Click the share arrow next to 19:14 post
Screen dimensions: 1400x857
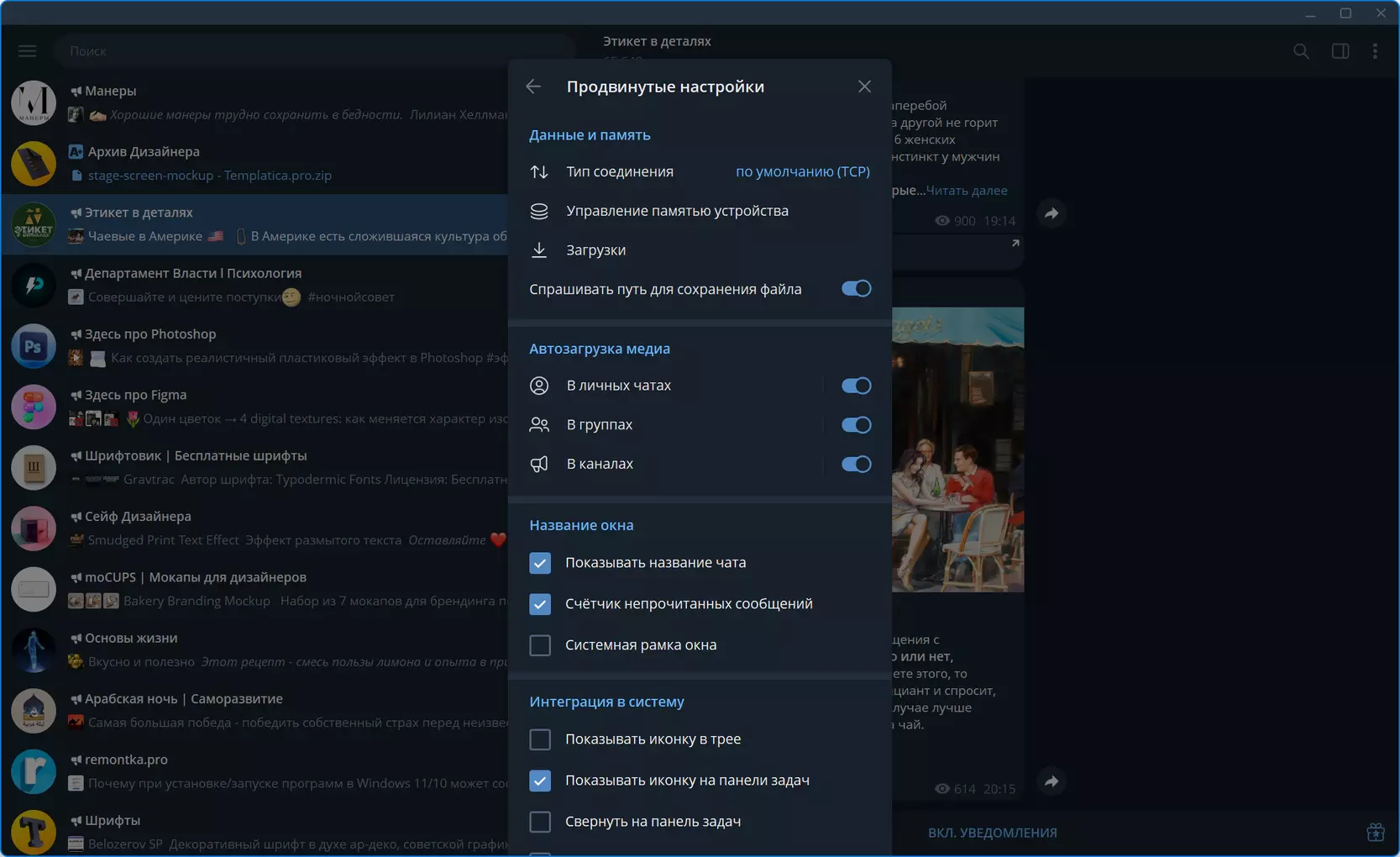click(1051, 213)
